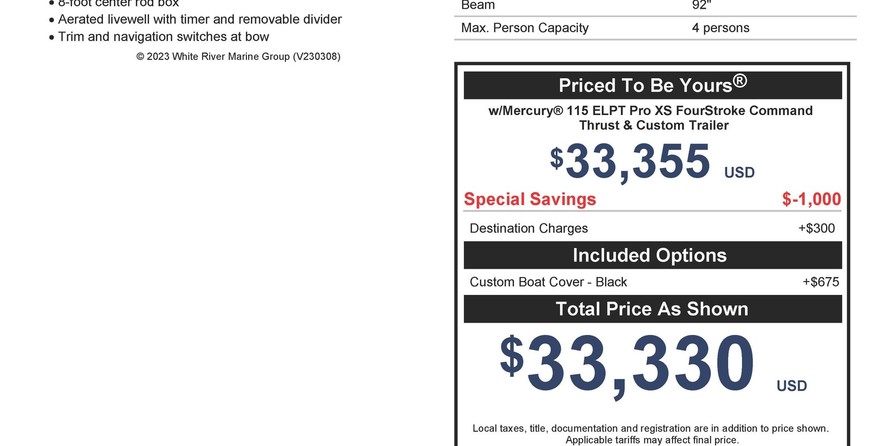Click the $-1,000 savings amount
The width and height of the screenshot is (890, 446).
pyautogui.click(x=811, y=199)
